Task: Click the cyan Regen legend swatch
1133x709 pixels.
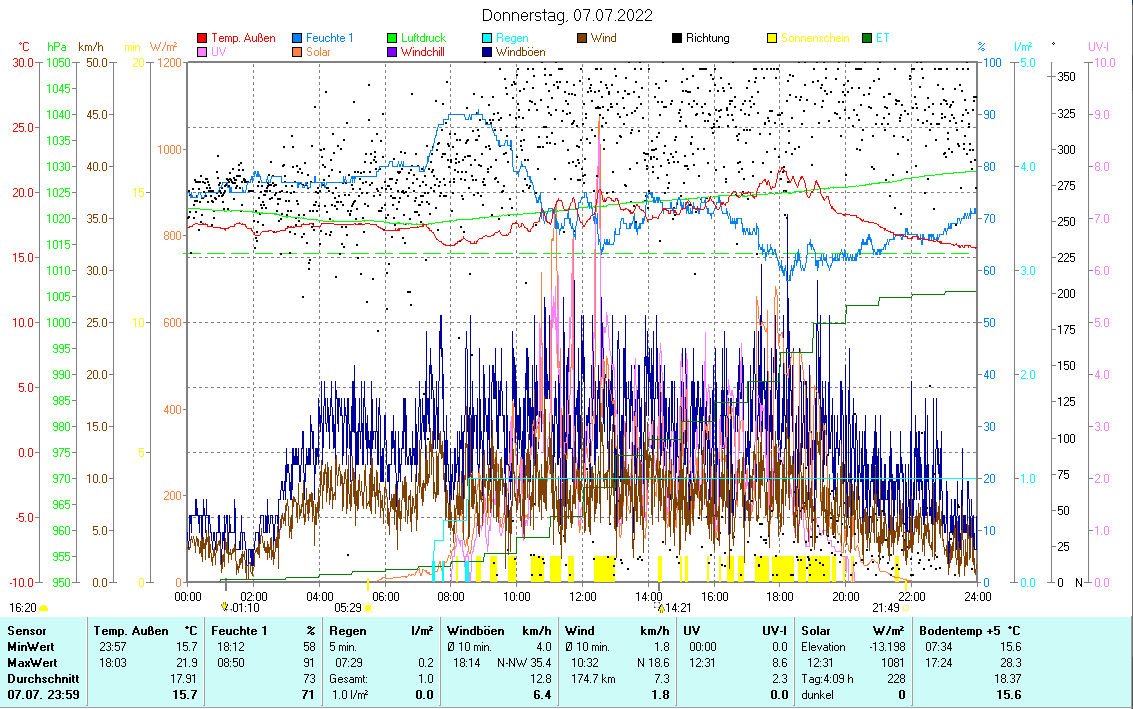Action: [487, 38]
